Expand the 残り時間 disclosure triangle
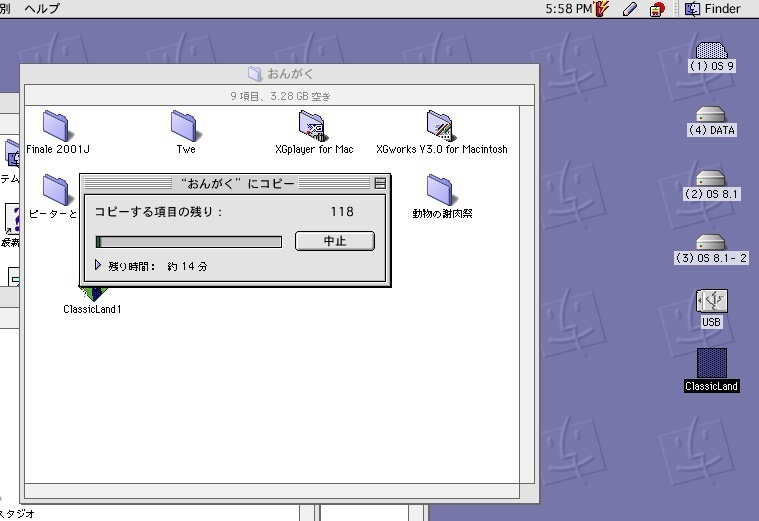 point(98,265)
